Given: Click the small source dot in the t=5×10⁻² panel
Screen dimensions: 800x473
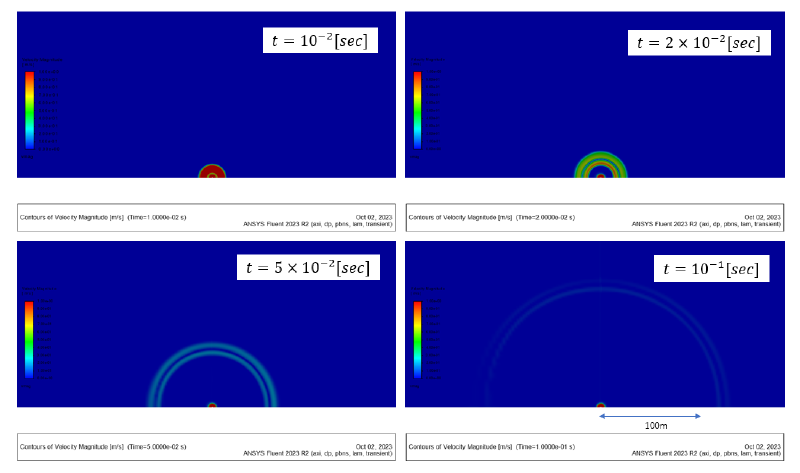Looking at the screenshot, I should click(212, 405).
